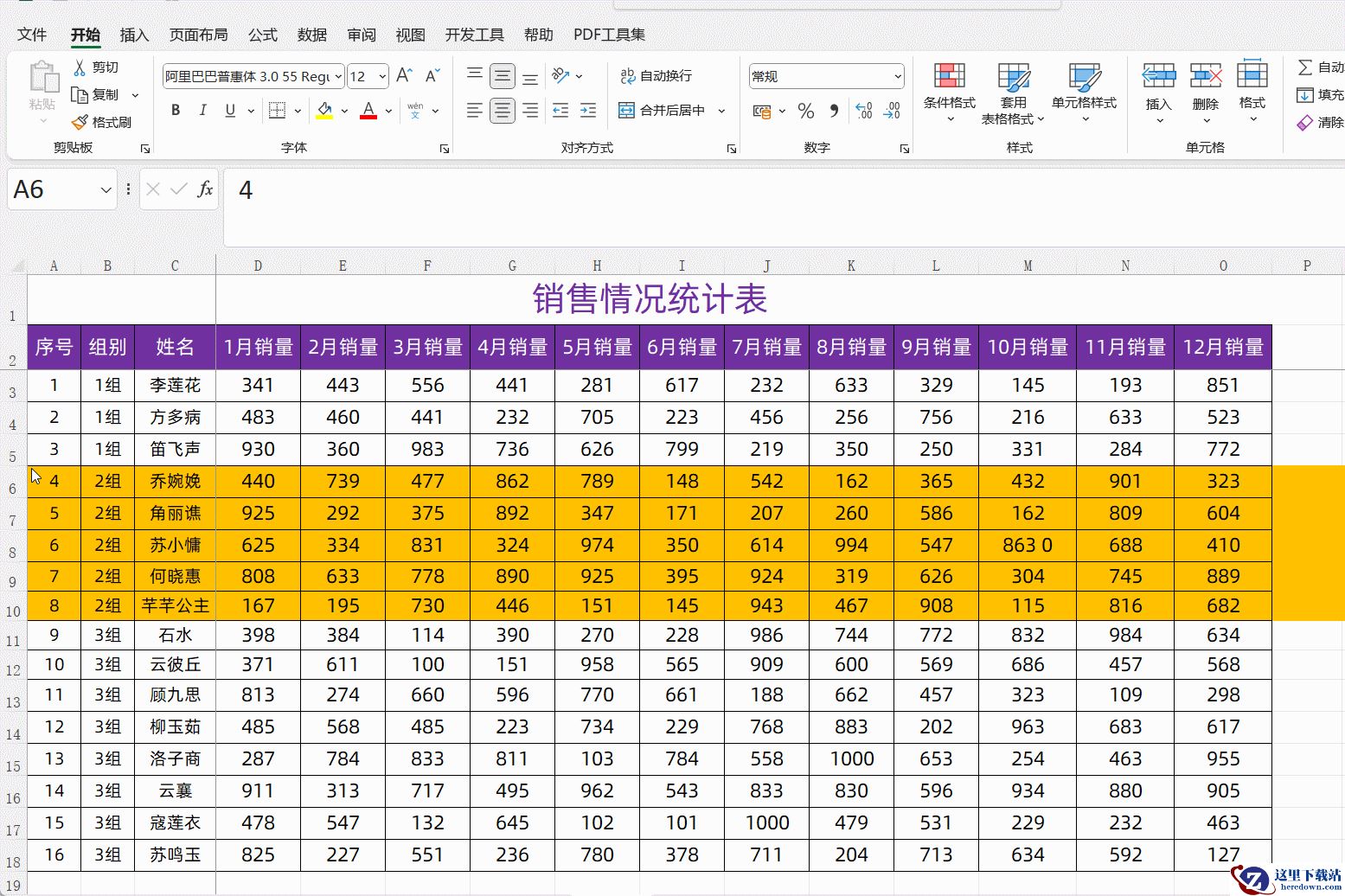Open Format as Table (套用表格格式)
Image resolution: width=1345 pixels, height=896 pixels.
coord(1013,93)
